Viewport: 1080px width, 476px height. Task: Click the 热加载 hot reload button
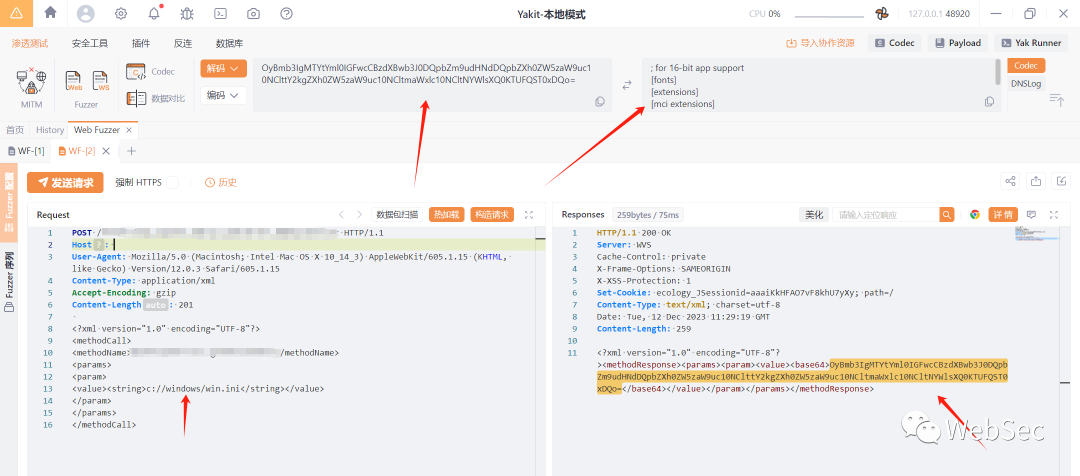[x=447, y=215]
